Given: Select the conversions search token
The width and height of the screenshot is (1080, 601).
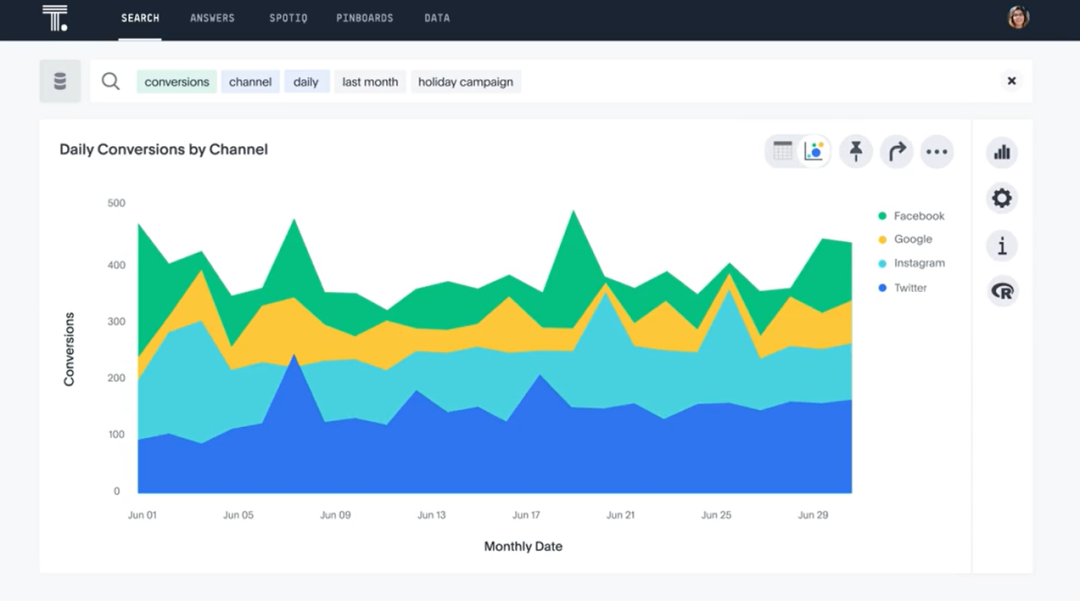Looking at the screenshot, I should [x=176, y=81].
